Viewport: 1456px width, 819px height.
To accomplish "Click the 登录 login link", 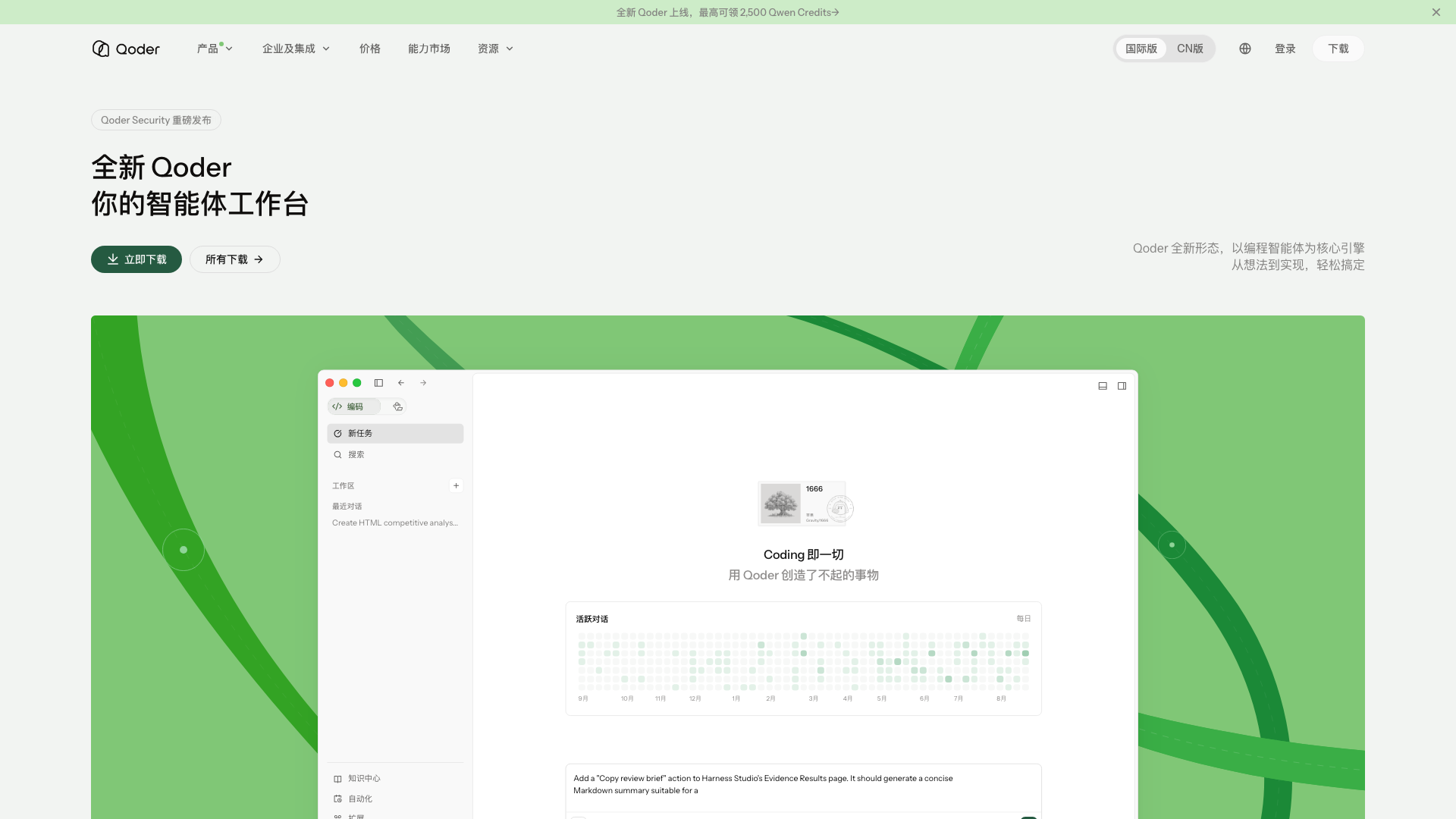I will pyautogui.click(x=1285, y=49).
